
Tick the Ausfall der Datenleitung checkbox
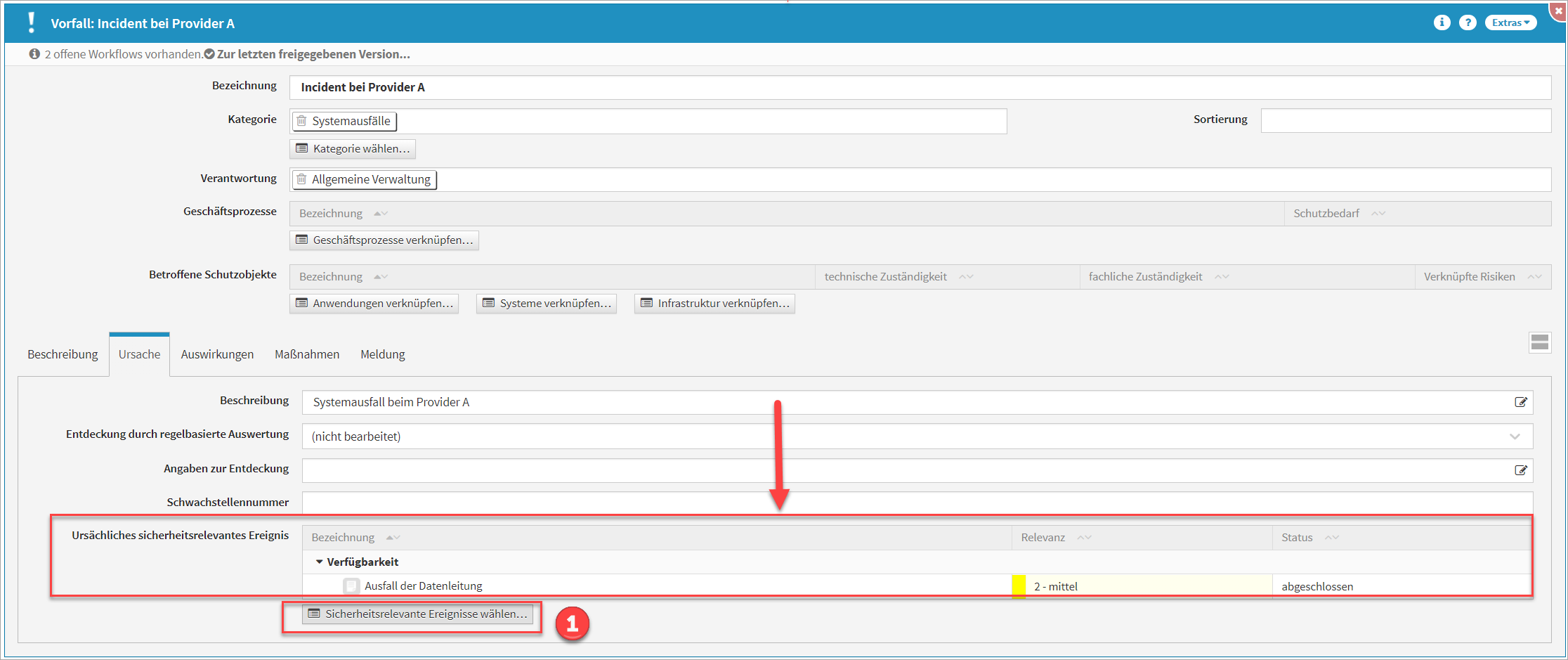pyautogui.click(x=351, y=585)
